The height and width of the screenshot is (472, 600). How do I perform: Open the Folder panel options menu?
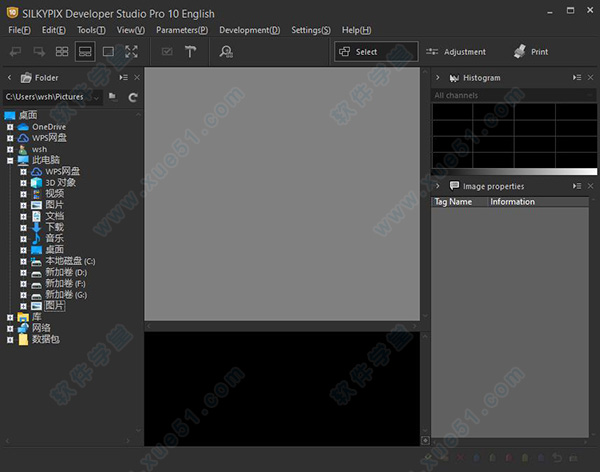click(123, 77)
